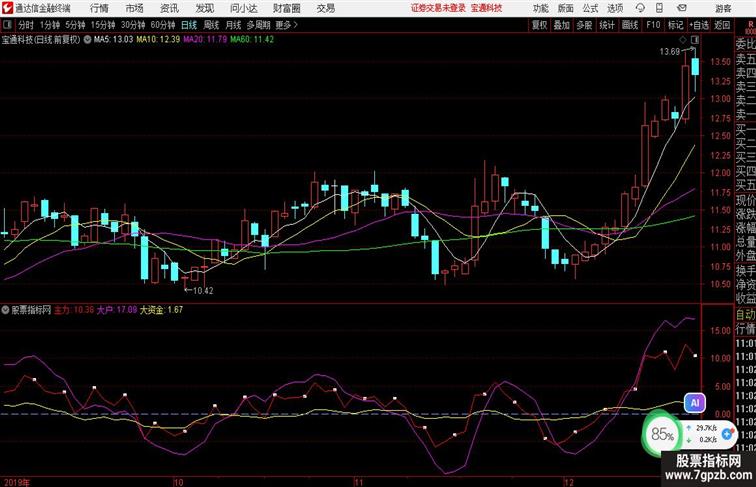This screenshot has height=487, width=756.
Task: Open the 发现 menu
Action: [204, 8]
